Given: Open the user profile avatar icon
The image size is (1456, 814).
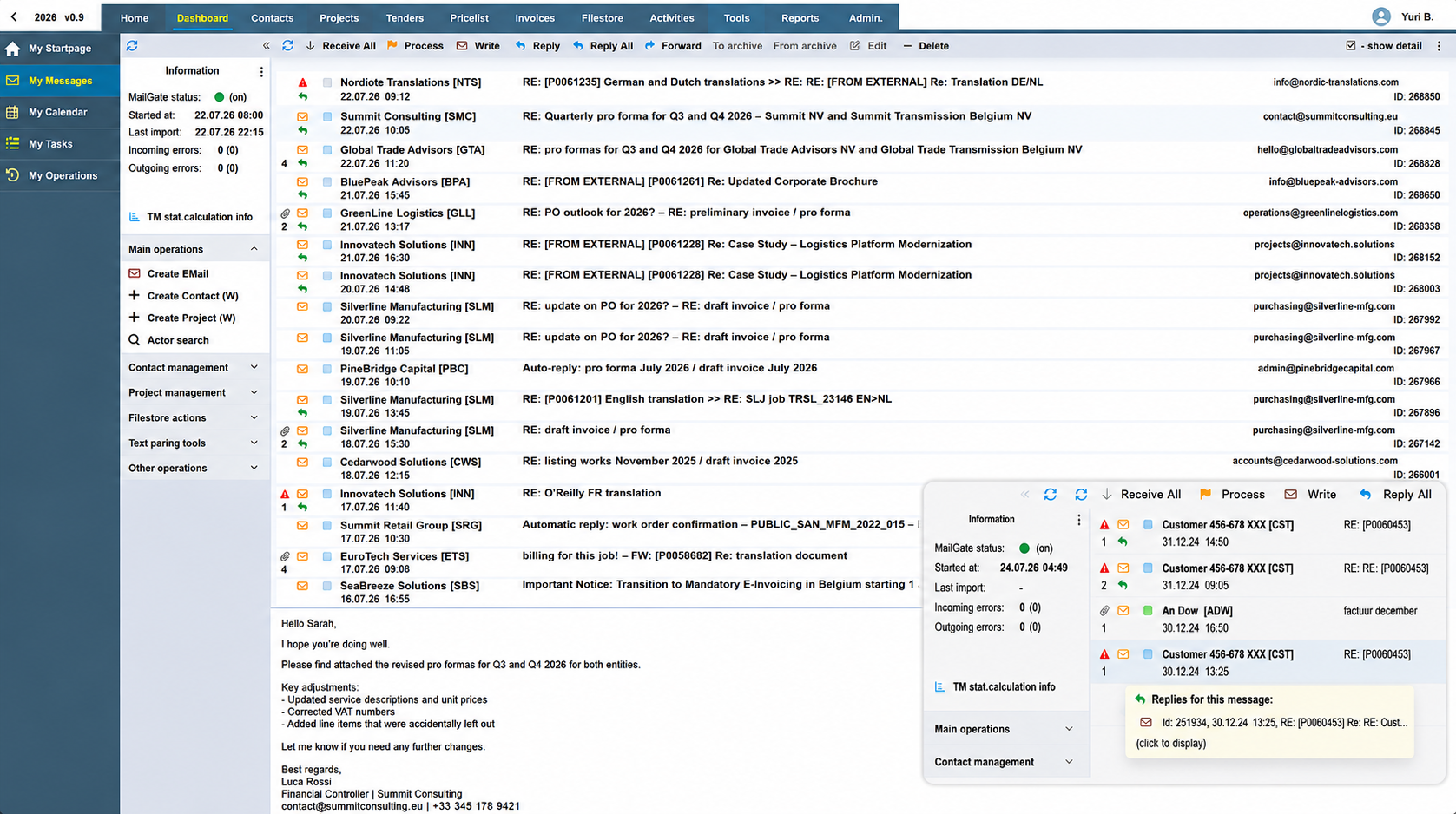Looking at the screenshot, I should coord(1380,16).
